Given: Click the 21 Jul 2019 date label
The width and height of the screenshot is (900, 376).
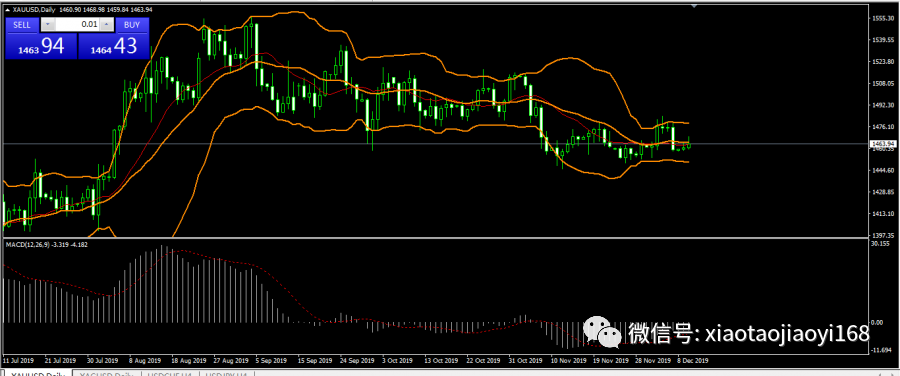Looking at the screenshot, I should click(x=61, y=361).
